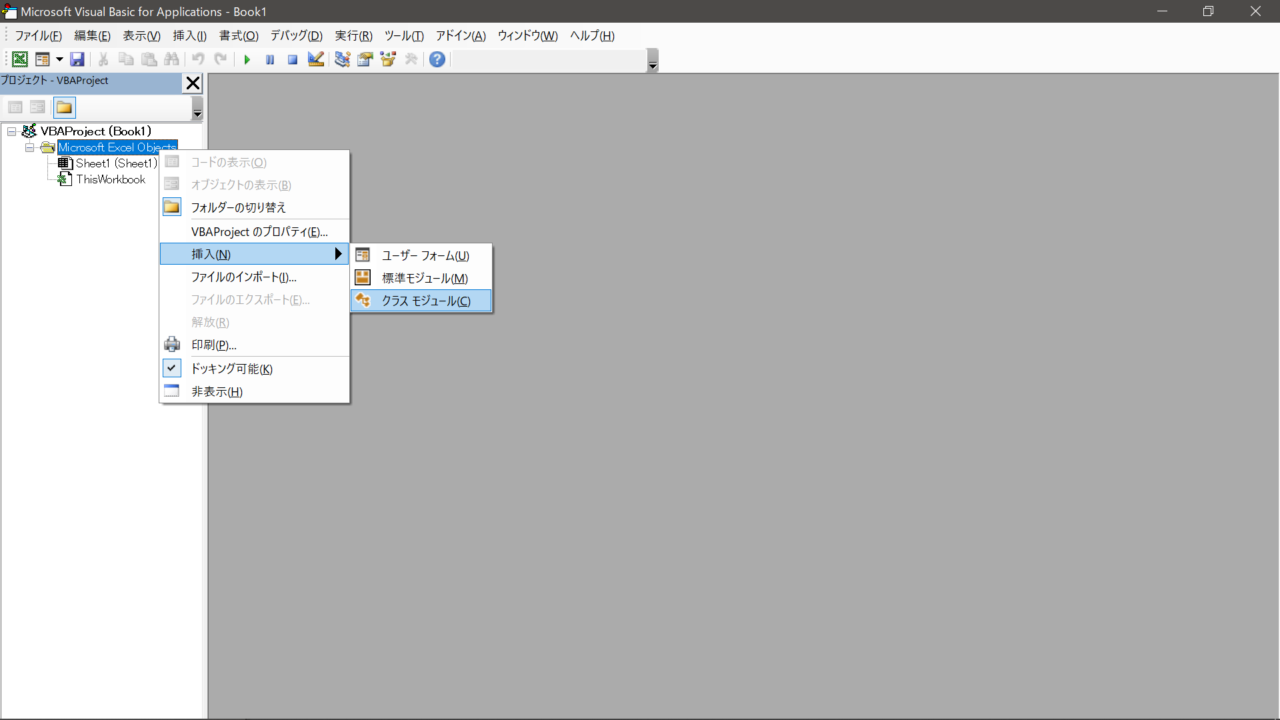This screenshot has width=1280, height=720.
Task: Toggle Folders icon in Project pane toolbar
Action: coord(64,107)
